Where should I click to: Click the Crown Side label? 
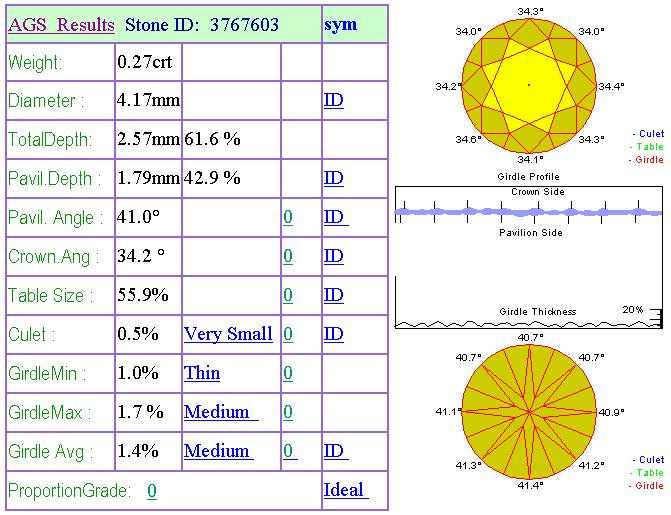pyautogui.click(x=537, y=192)
